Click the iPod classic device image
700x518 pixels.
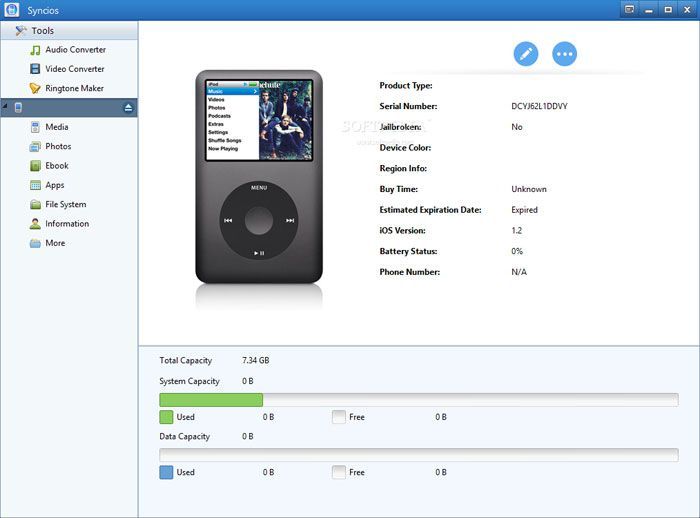click(259, 177)
